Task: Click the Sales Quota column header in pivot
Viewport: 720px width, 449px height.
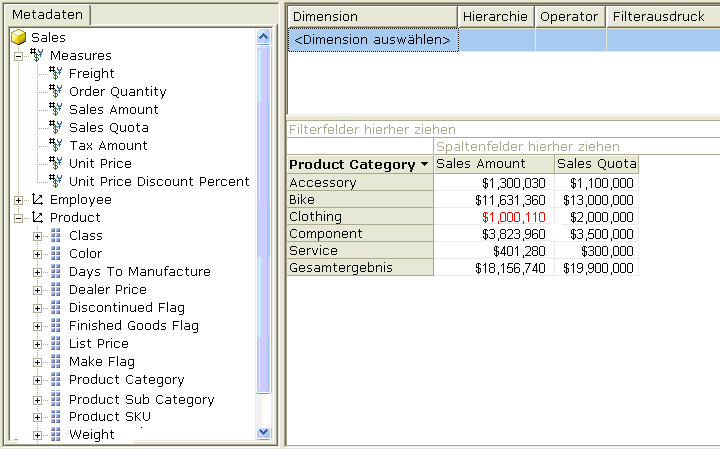Action: [x=596, y=164]
